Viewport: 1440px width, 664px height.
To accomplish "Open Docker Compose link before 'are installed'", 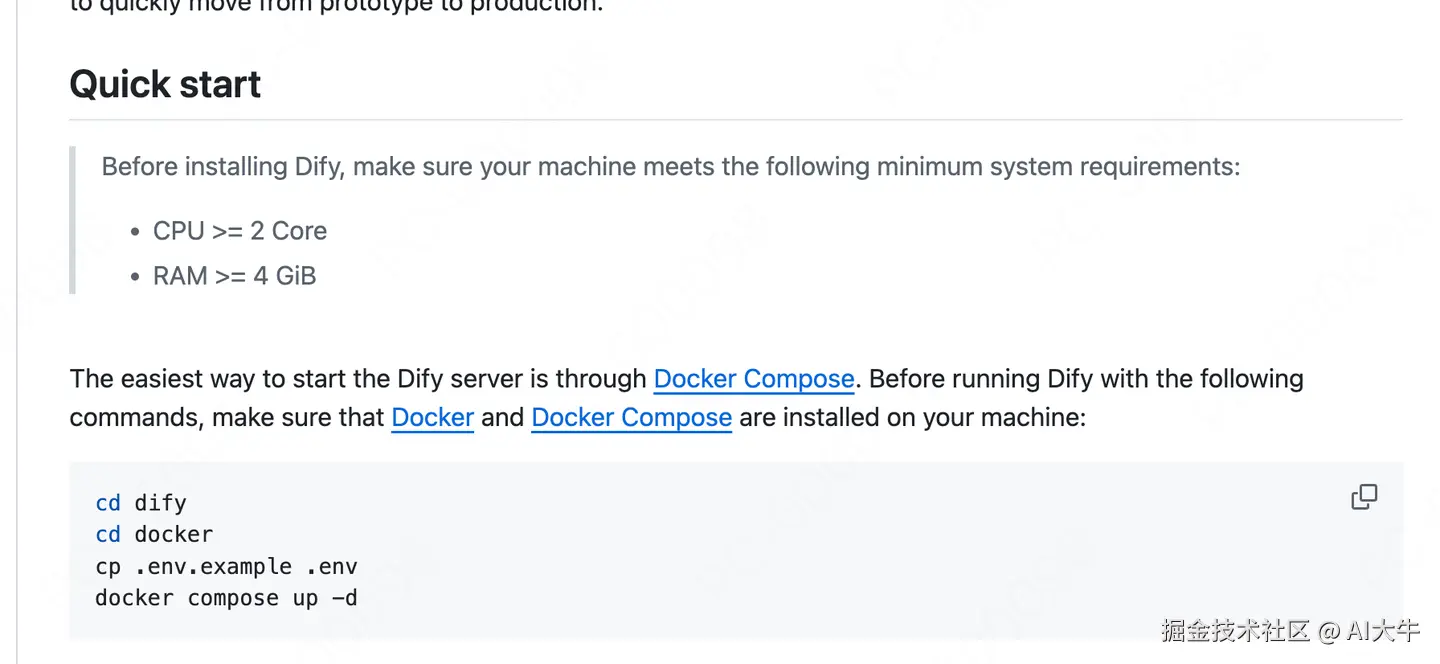I will (x=631, y=417).
